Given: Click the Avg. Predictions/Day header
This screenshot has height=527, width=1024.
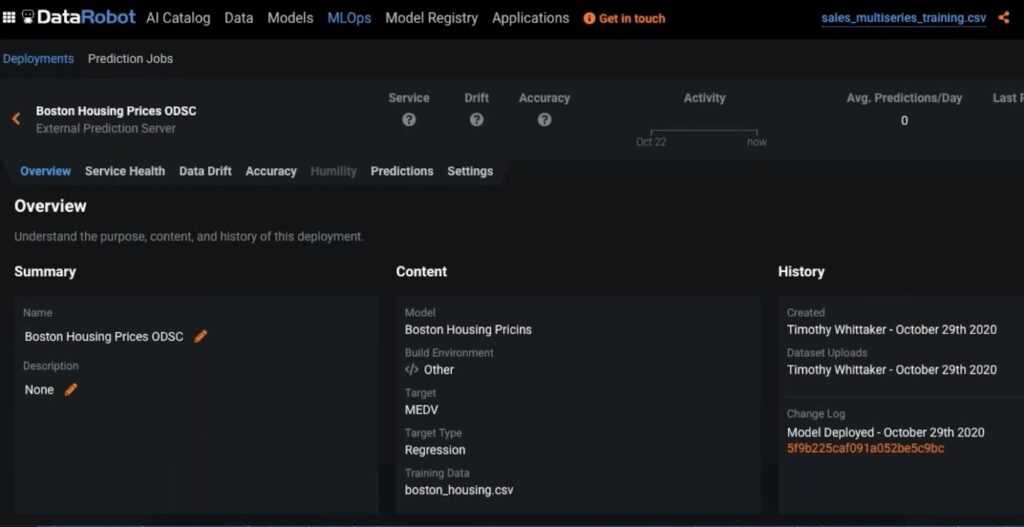Looking at the screenshot, I should click(x=904, y=98).
